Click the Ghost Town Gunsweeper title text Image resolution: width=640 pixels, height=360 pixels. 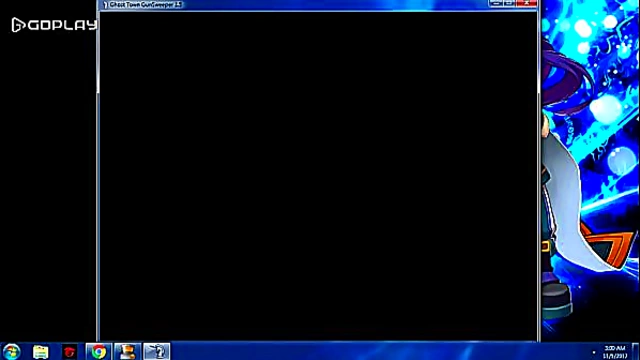coord(145,4)
